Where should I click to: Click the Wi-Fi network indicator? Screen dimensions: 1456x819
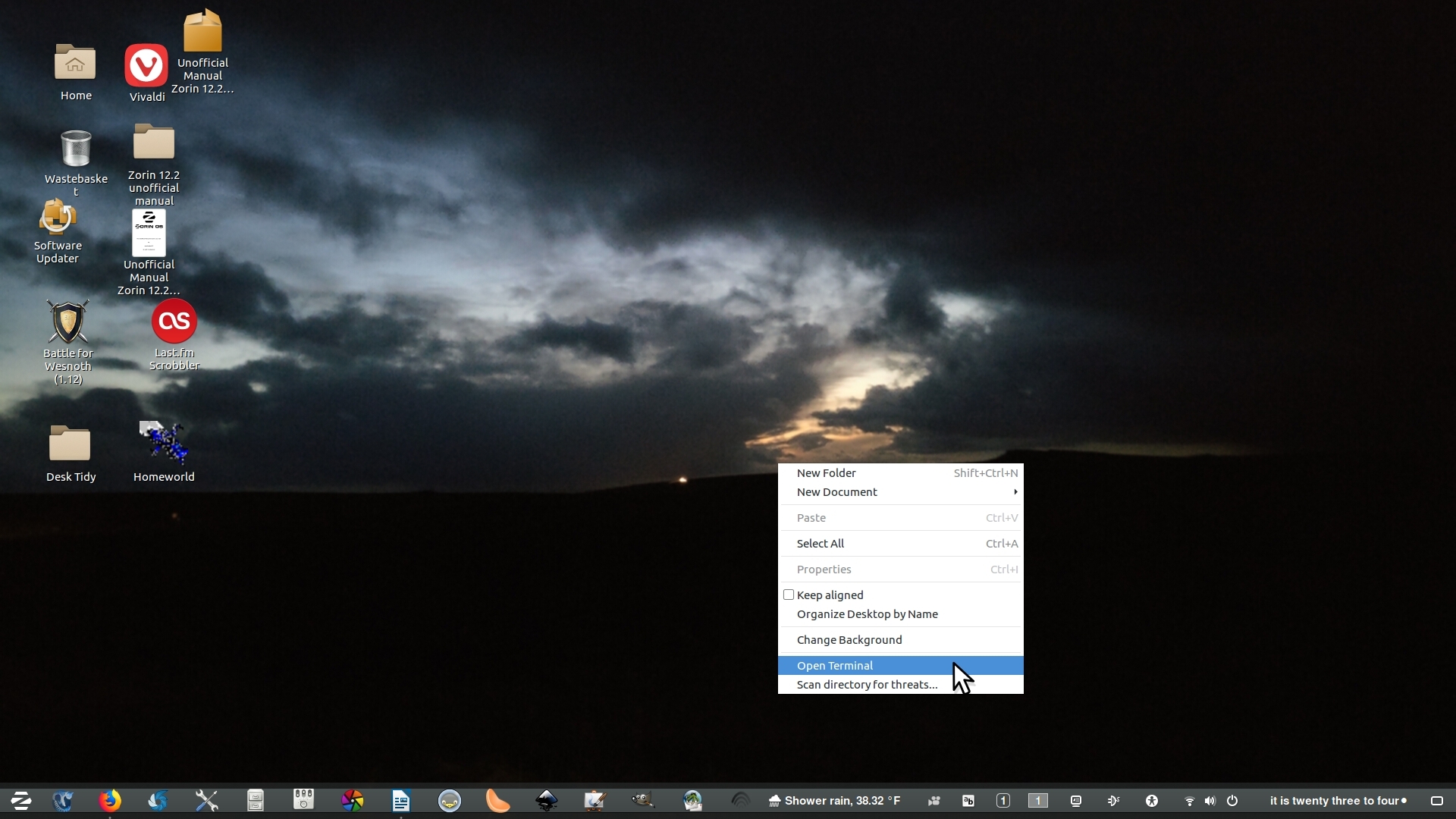tap(1189, 801)
